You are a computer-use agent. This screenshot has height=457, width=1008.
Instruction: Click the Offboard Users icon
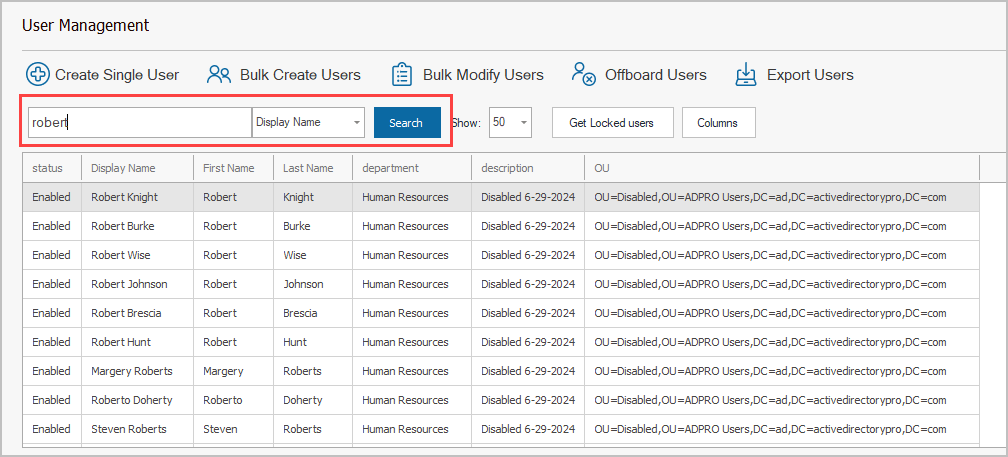coord(583,74)
